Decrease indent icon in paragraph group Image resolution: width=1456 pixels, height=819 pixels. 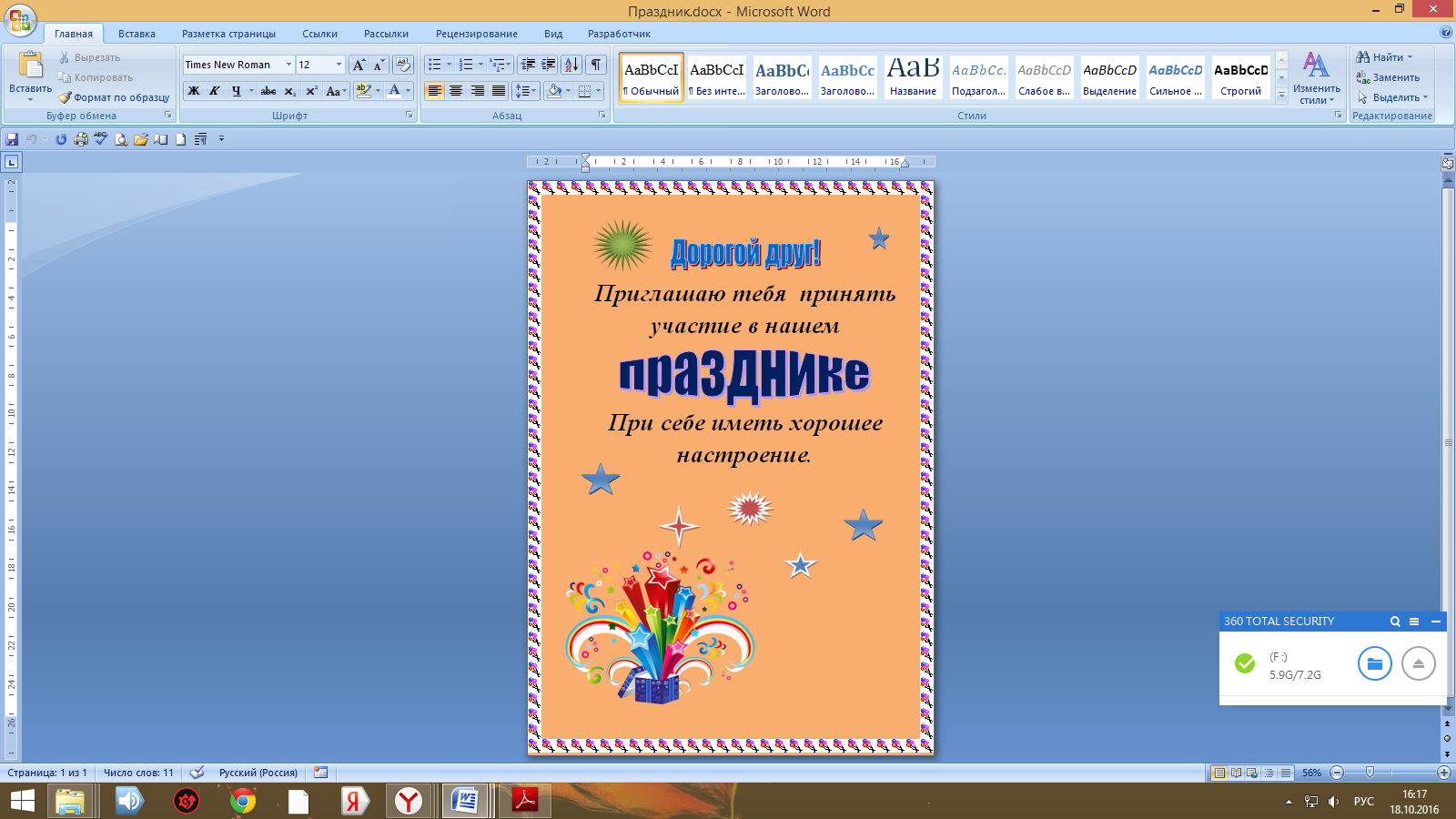527,65
